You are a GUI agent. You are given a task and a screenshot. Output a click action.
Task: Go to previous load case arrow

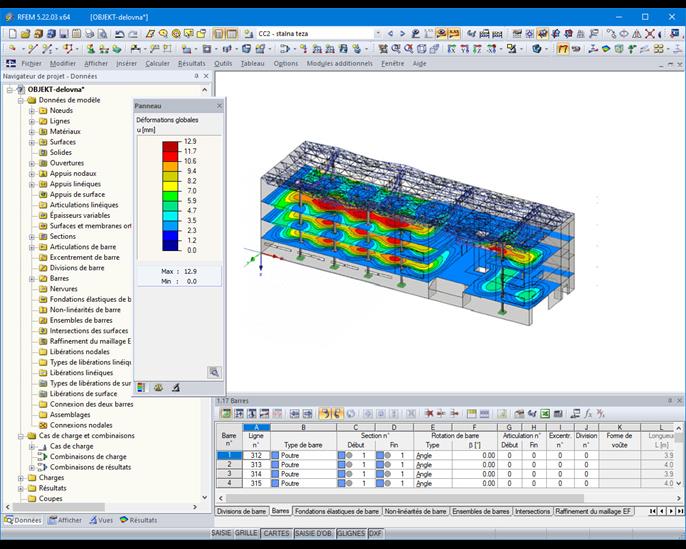click(390, 34)
